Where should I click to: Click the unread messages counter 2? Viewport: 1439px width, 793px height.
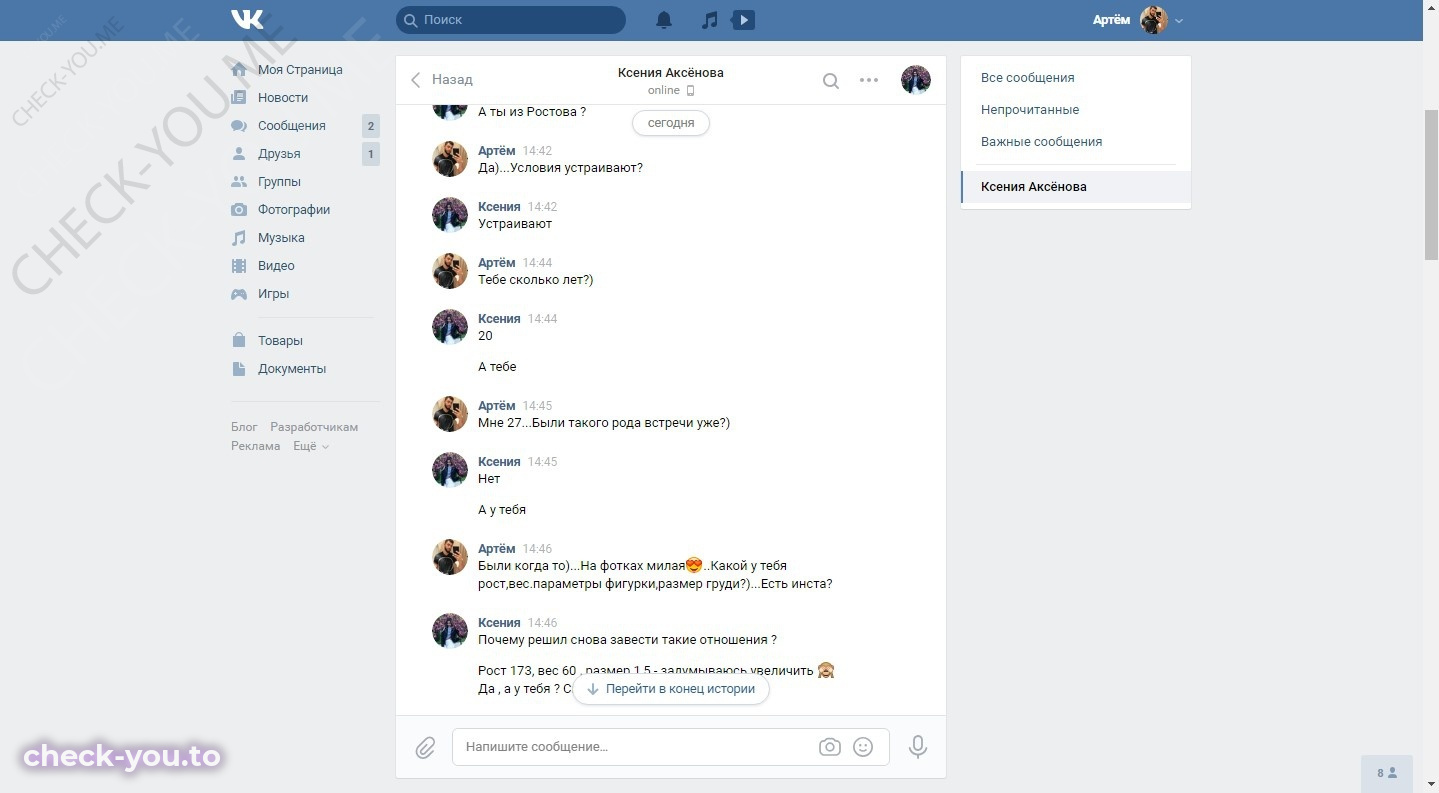coord(371,126)
